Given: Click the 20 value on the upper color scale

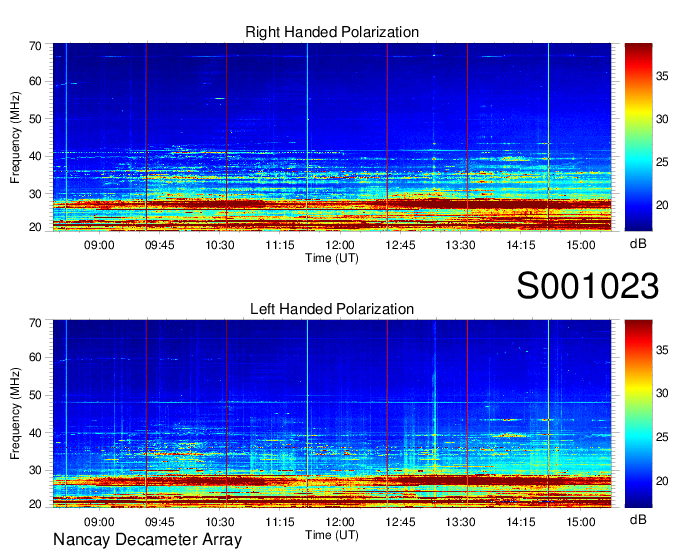Looking at the screenshot, I should pos(662,205).
